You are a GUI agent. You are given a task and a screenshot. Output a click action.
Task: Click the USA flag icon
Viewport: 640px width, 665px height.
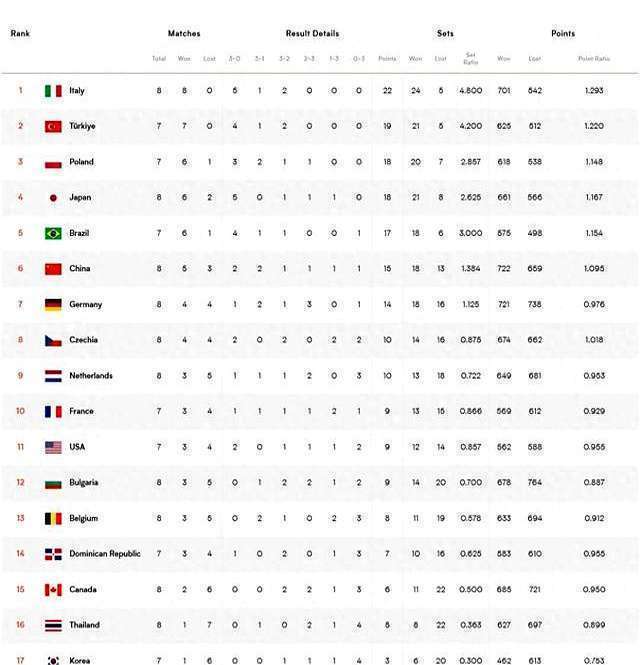(x=53, y=448)
